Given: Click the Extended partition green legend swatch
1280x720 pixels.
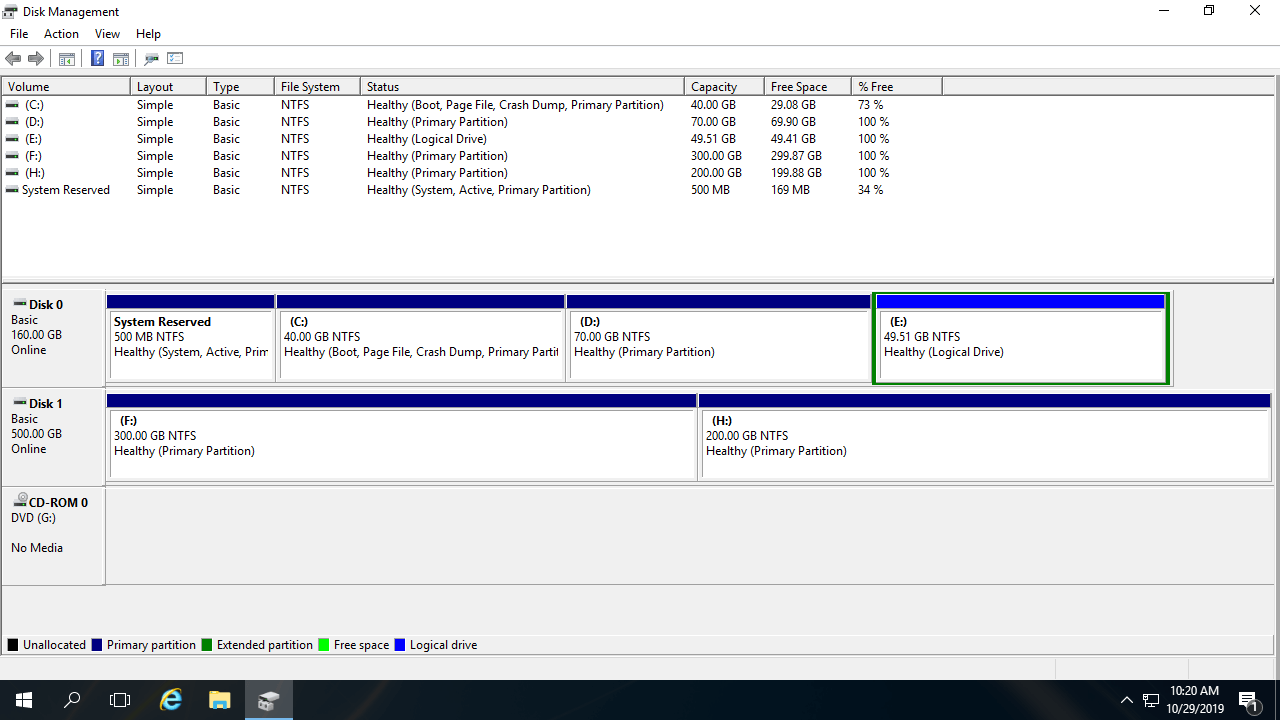Looking at the screenshot, I should (x=207, y=645).
